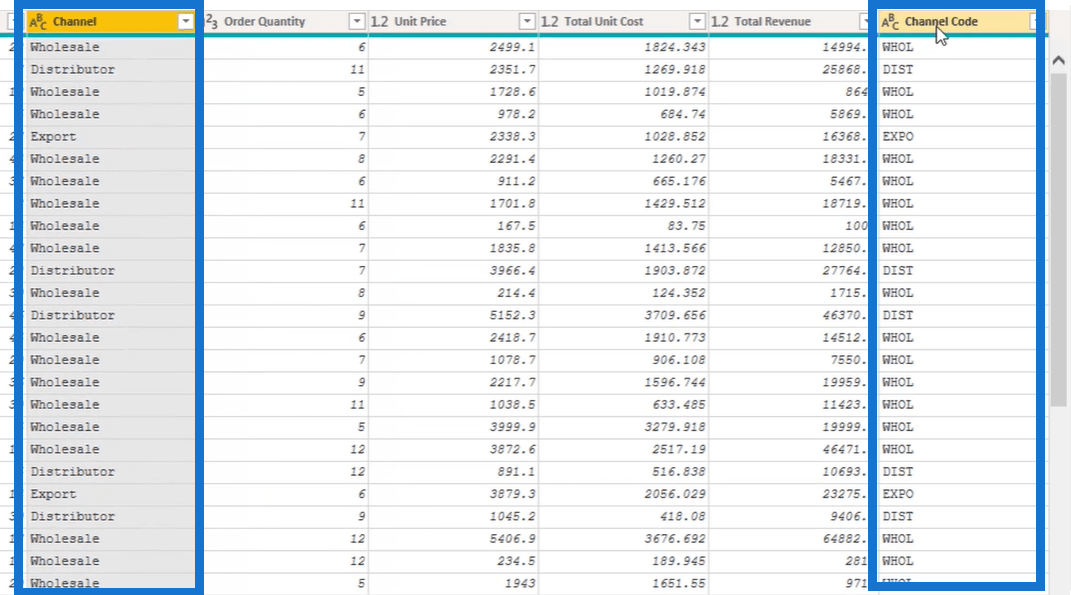Click the vertical scrollbar thumb

coord(1059,239)
